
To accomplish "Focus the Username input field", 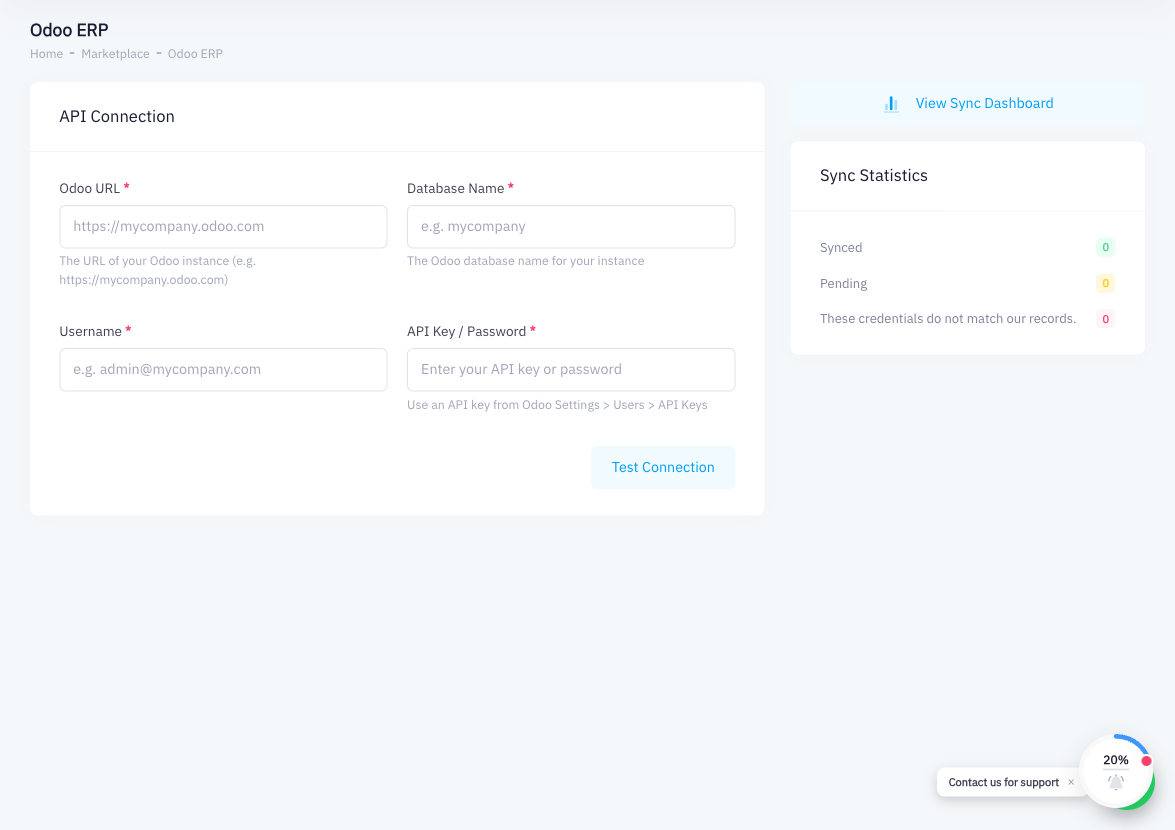I will (x=223, y=369).
